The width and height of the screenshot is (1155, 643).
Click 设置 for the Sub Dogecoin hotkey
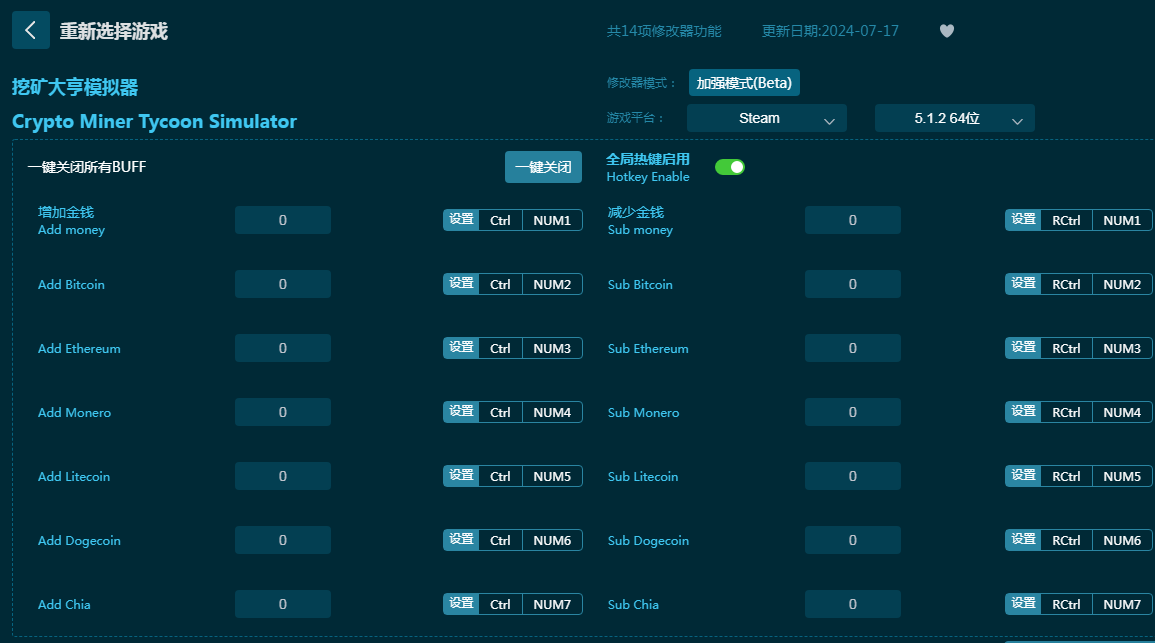coord(1023,541)
